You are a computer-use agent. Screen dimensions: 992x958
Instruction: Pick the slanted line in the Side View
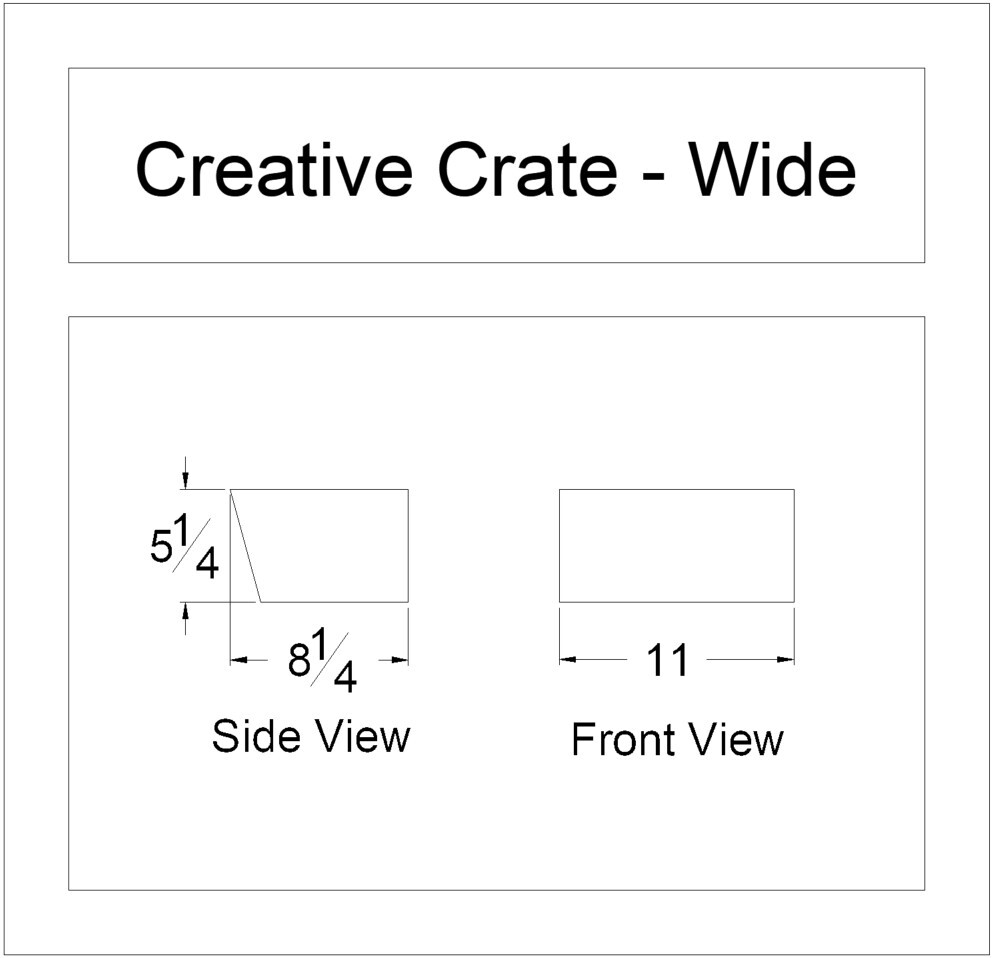click(x=246, y=546)
